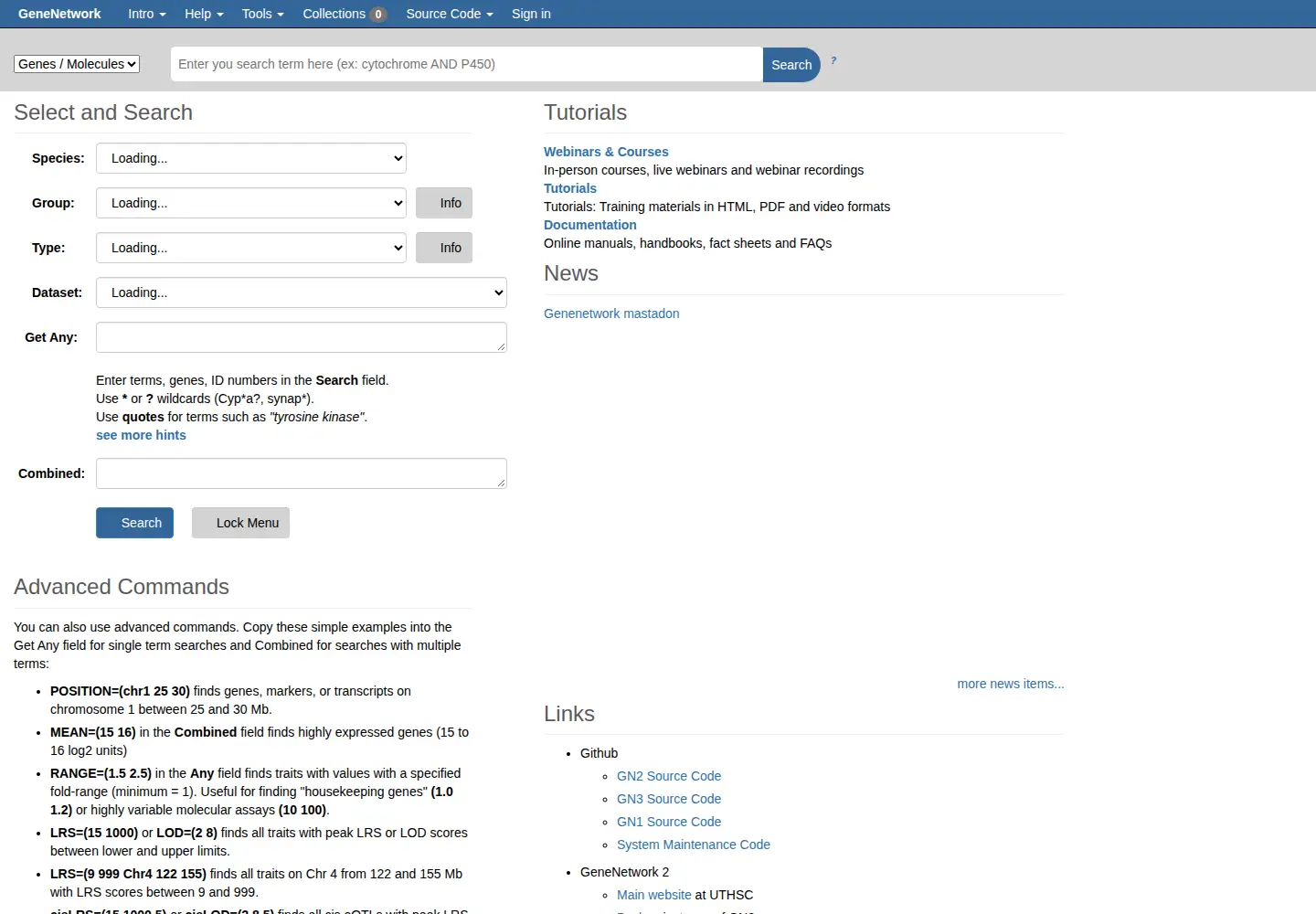
Task: Open the Tutorials link
Action: 570,188
